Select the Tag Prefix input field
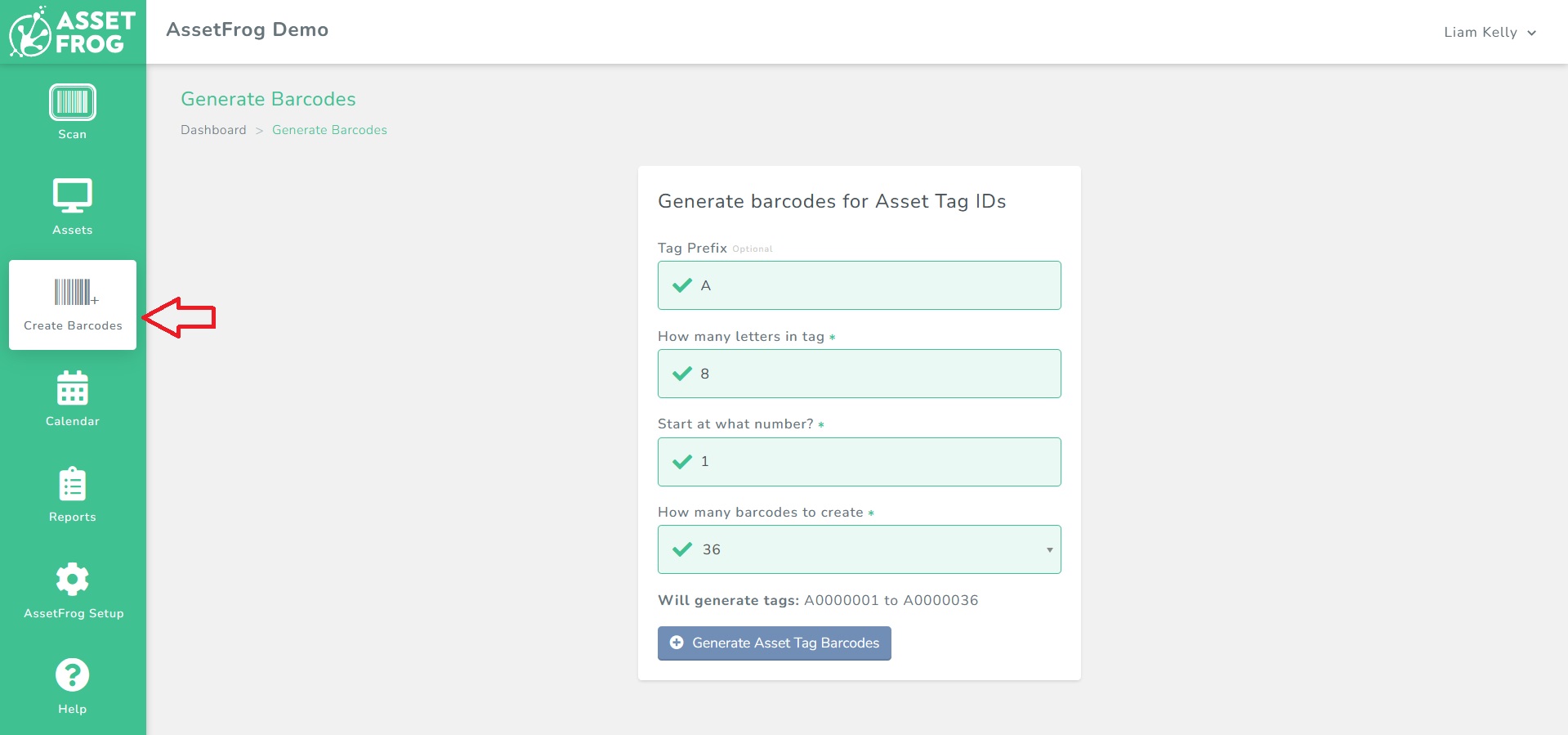Image resolution: width=1568 pixels, height=735 pixels. point(859,285)
